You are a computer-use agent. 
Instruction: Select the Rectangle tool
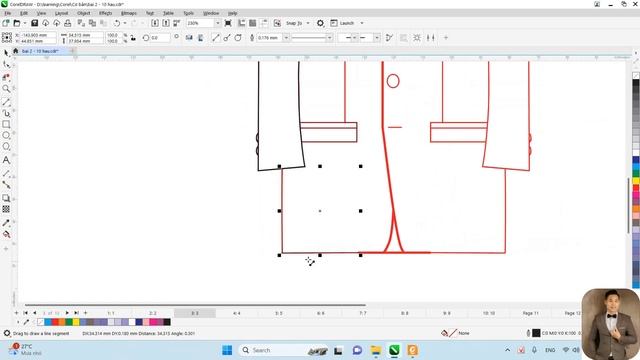[x=6, y=124]
